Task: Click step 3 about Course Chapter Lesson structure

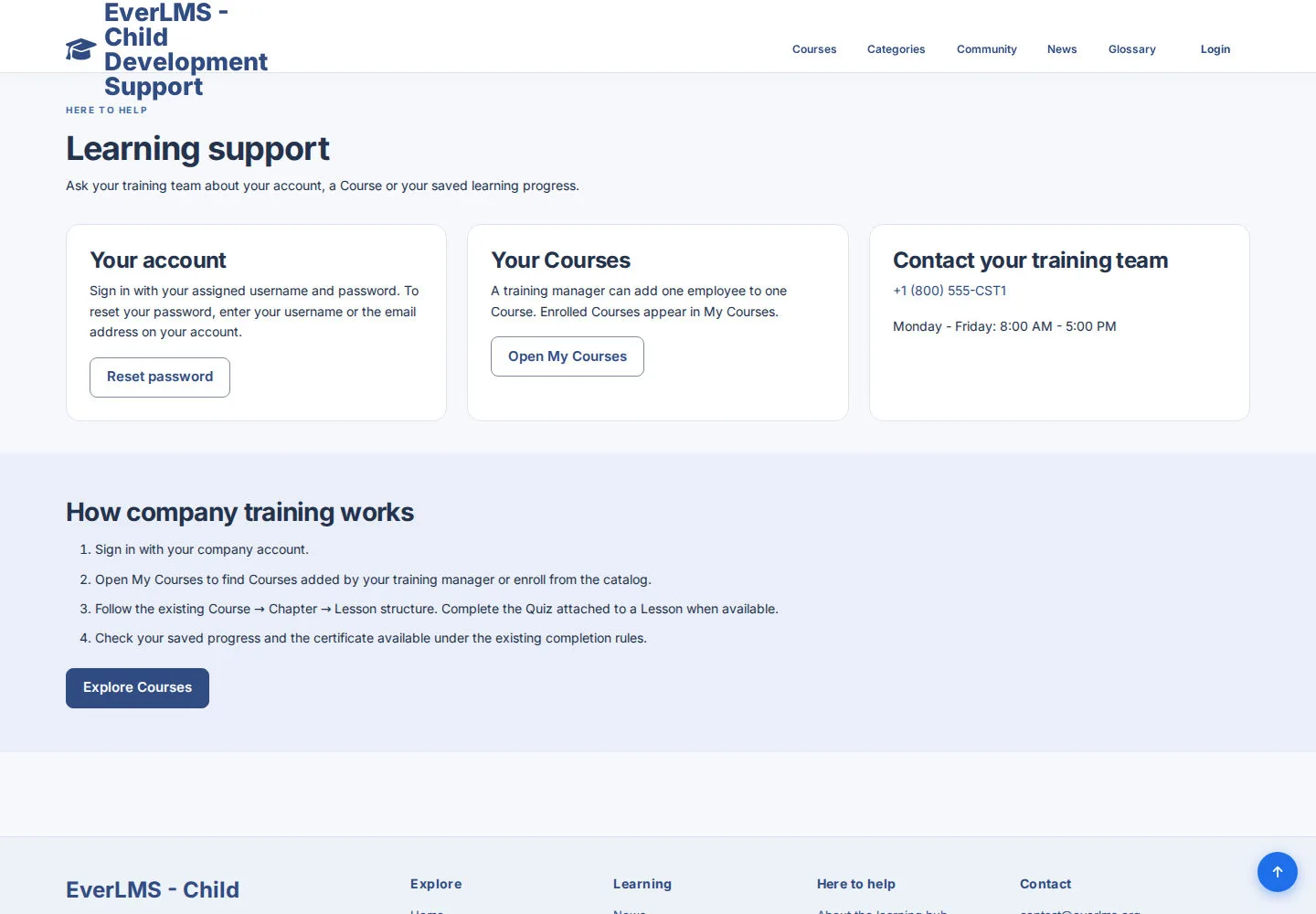Action: (437, 609)
